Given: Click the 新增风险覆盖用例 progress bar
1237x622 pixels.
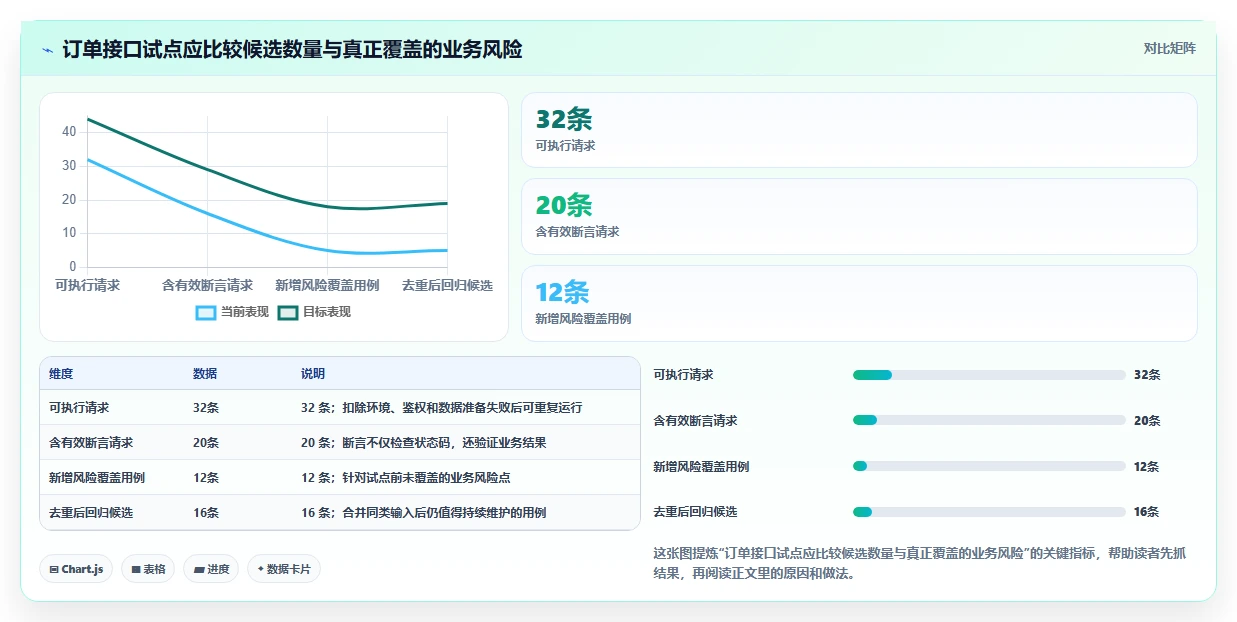Looking at the screenshot, I should (x=989, y=466).
